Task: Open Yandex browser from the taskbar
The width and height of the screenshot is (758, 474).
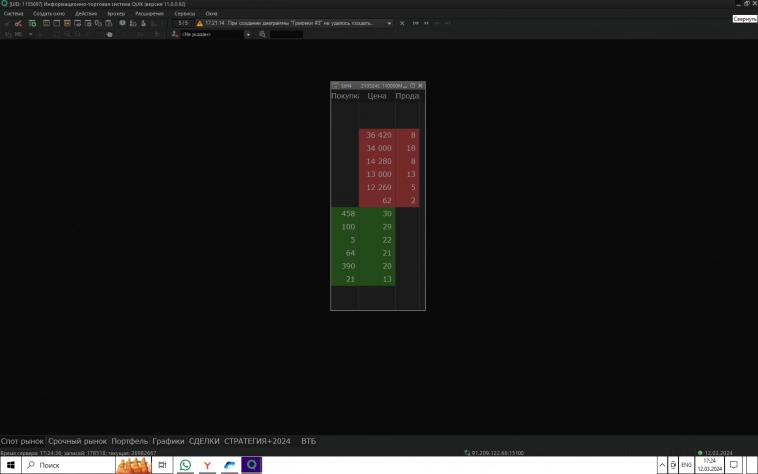Action: (x=207, y=465)
